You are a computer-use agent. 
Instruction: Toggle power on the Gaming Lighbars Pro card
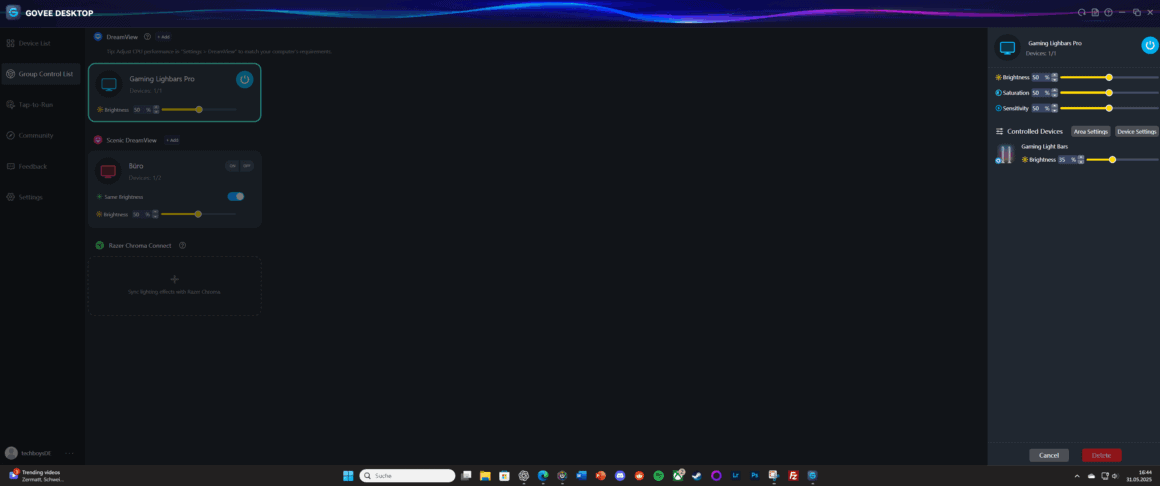[x=244, y=79]
